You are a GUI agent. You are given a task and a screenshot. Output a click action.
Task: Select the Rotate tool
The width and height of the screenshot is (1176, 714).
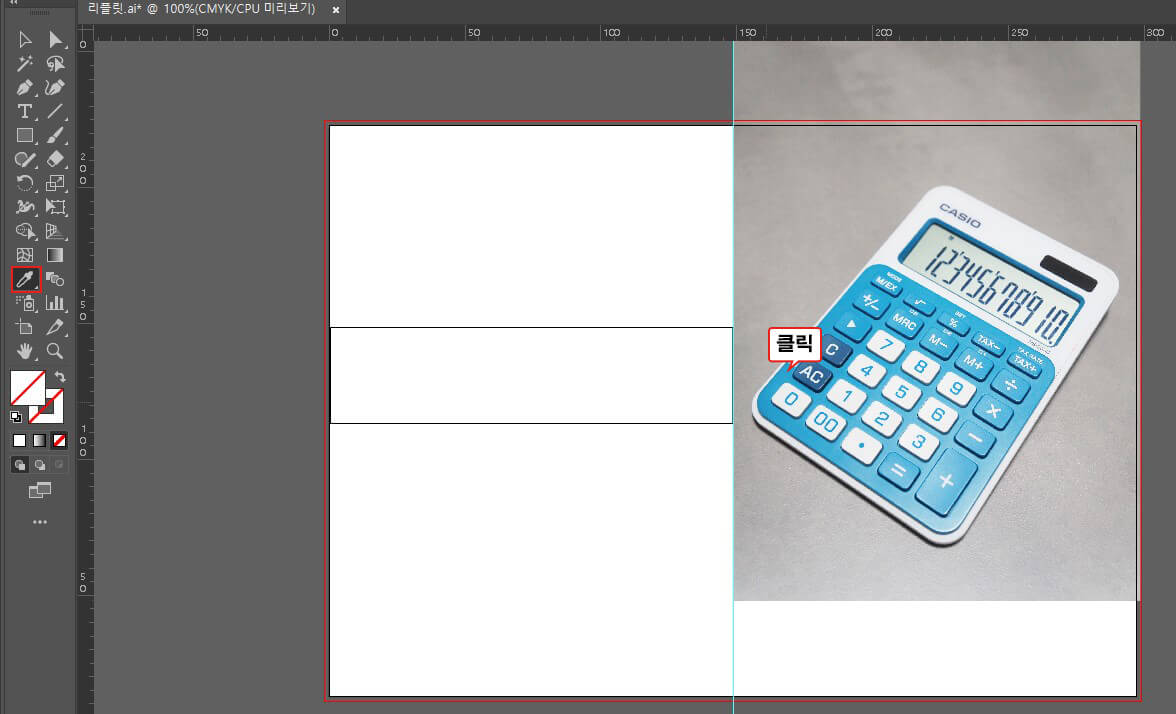coord(25,183)
